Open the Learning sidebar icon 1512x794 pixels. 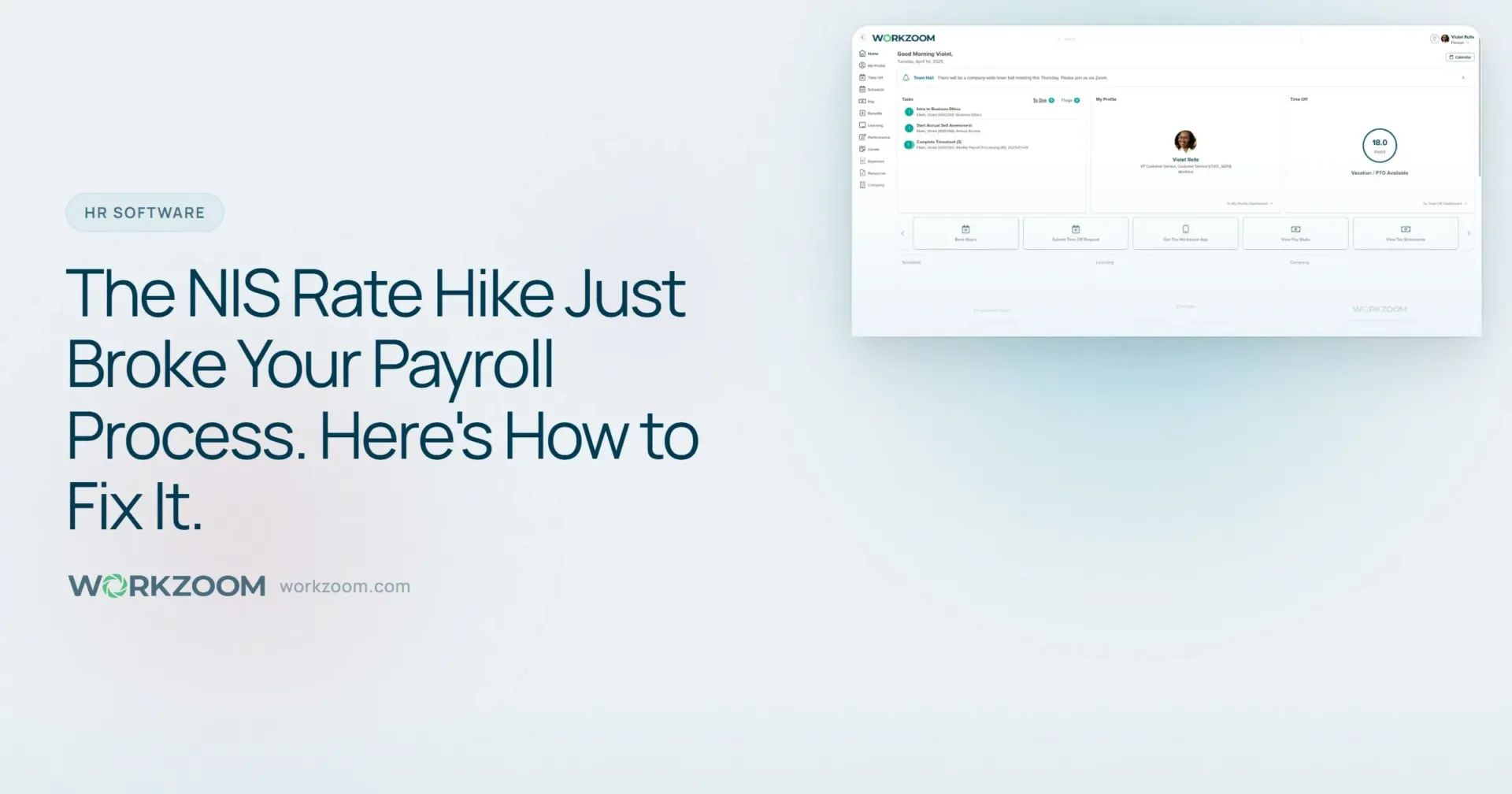pos(862,124)
